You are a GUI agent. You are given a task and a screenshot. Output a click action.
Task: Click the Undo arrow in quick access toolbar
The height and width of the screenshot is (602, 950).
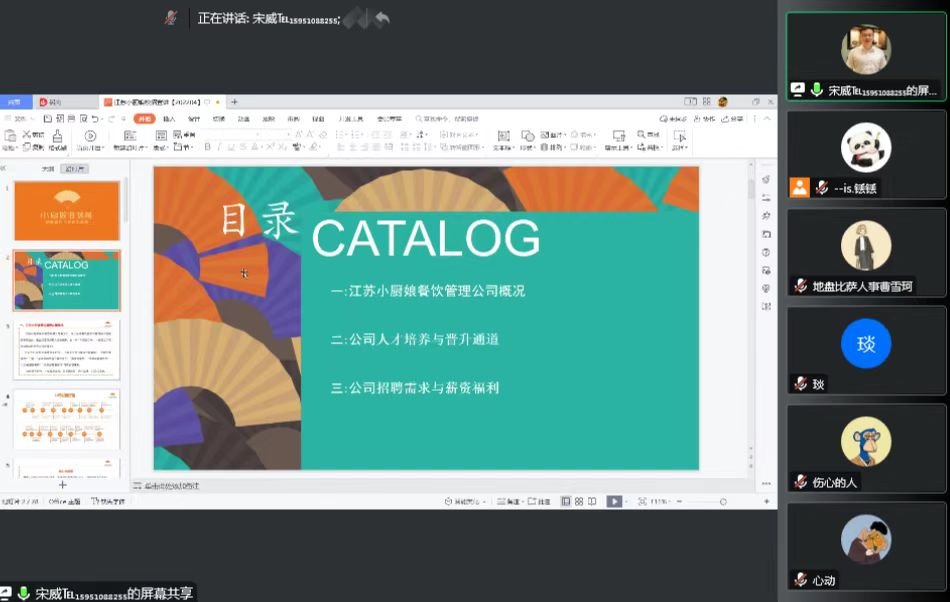[95, 119]
